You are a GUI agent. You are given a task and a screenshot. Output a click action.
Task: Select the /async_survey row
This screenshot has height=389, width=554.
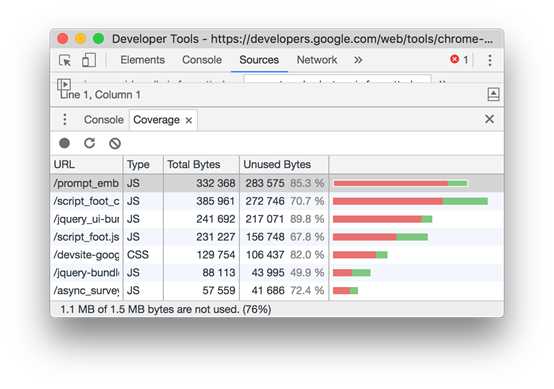(x=277, y=290)
